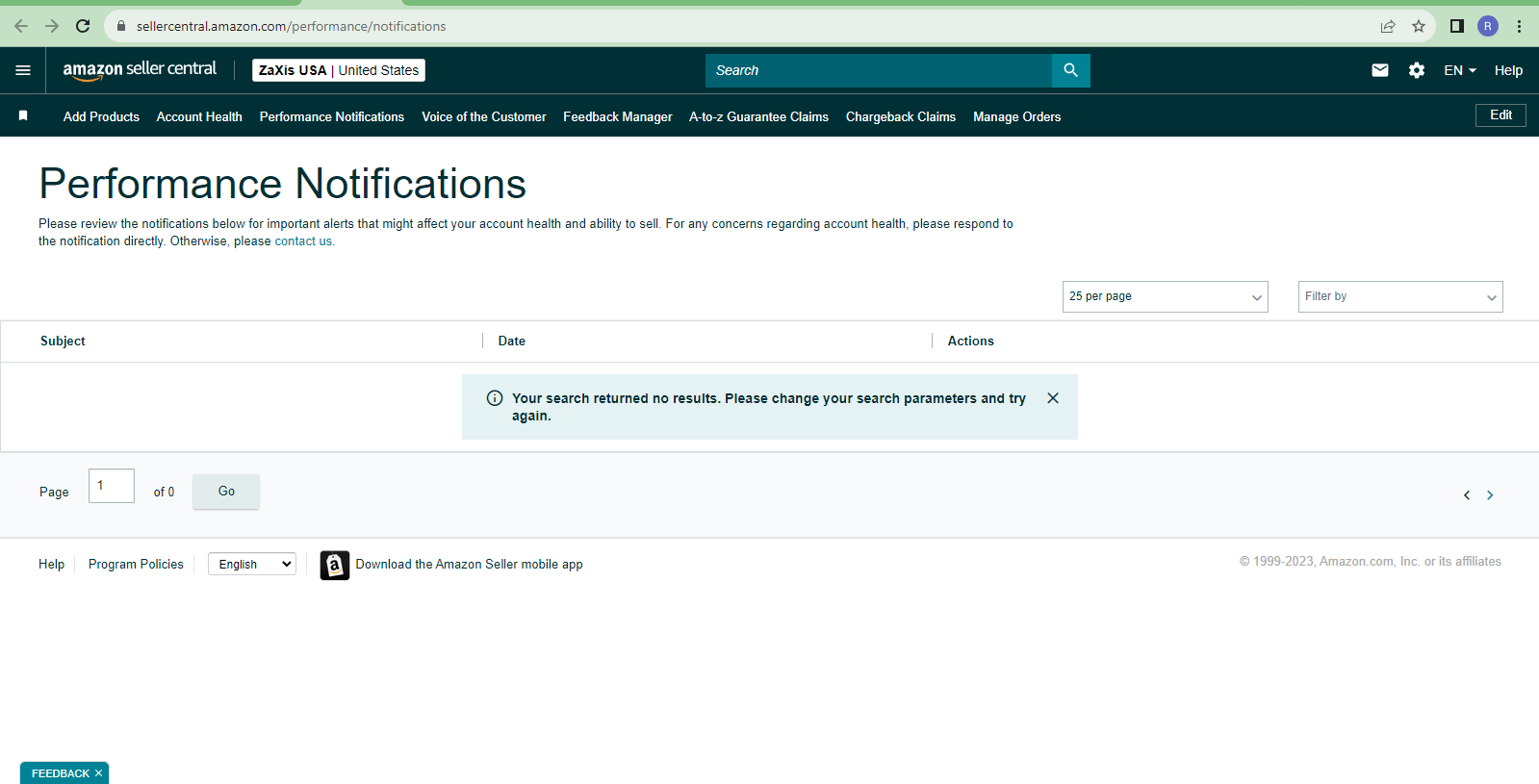
Task: Click Download the Amazon Seller mobile app
Action: pyautogui.click(x=469, y=565)
